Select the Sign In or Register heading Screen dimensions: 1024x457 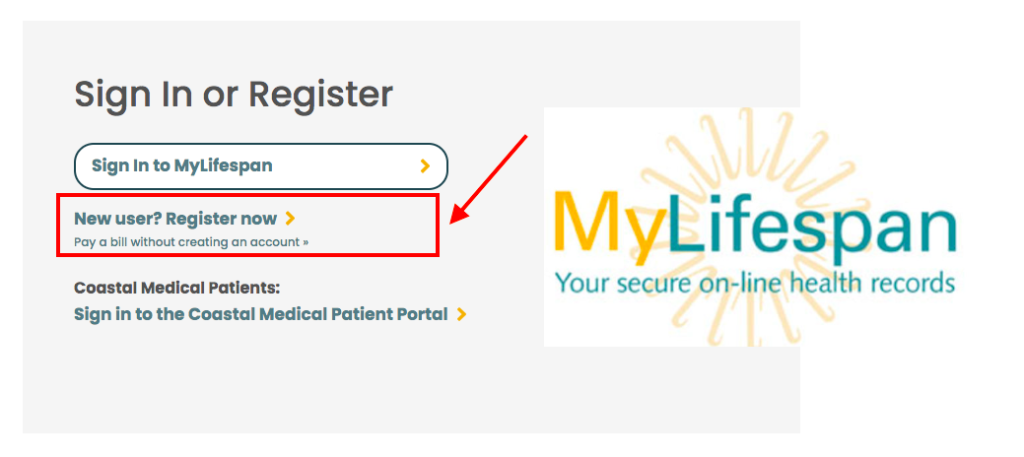click(x=234, y=95)
